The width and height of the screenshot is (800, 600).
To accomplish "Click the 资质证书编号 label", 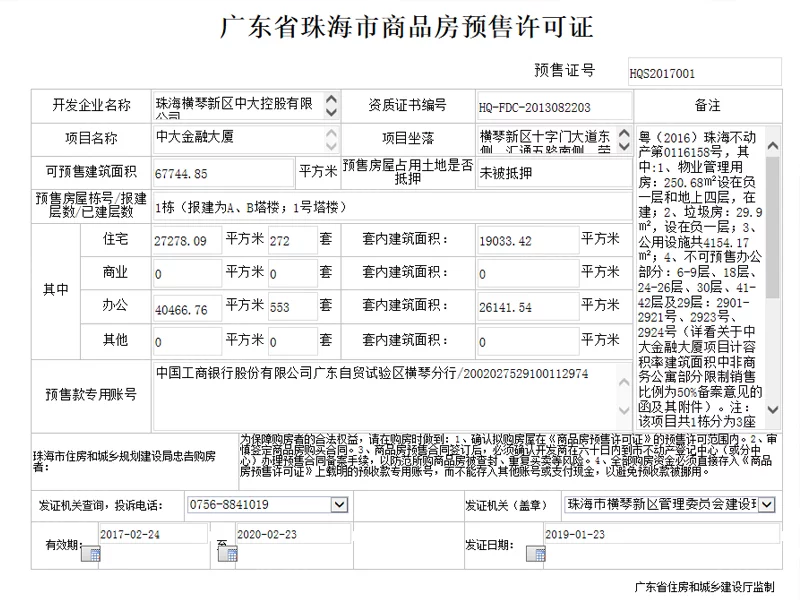I will pyautogui.click(x=407, y=106).
